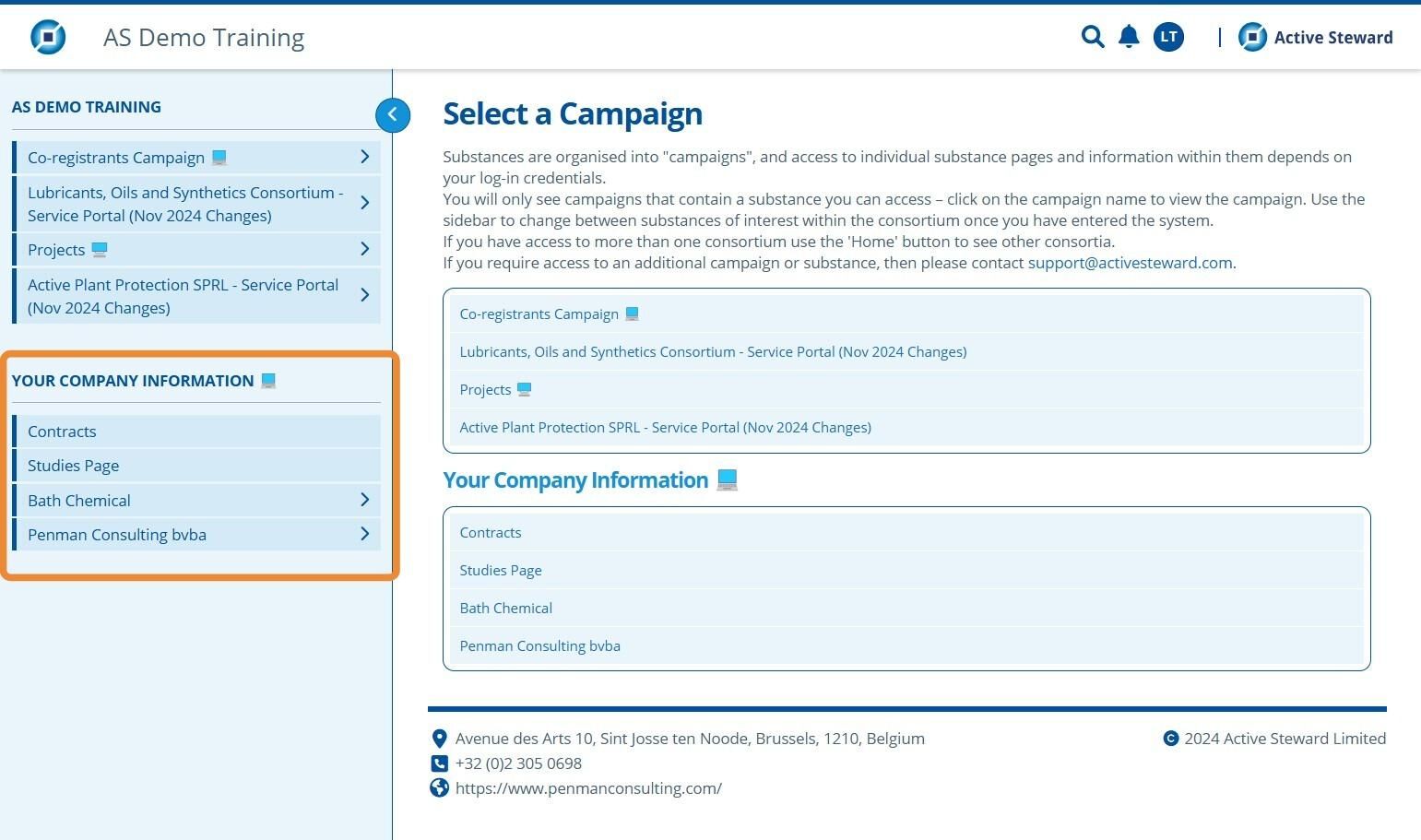Viewport: 1421px width, 840px height.
Task: Open Studies Page in the sidebar
Action: (x=196, y=466)
